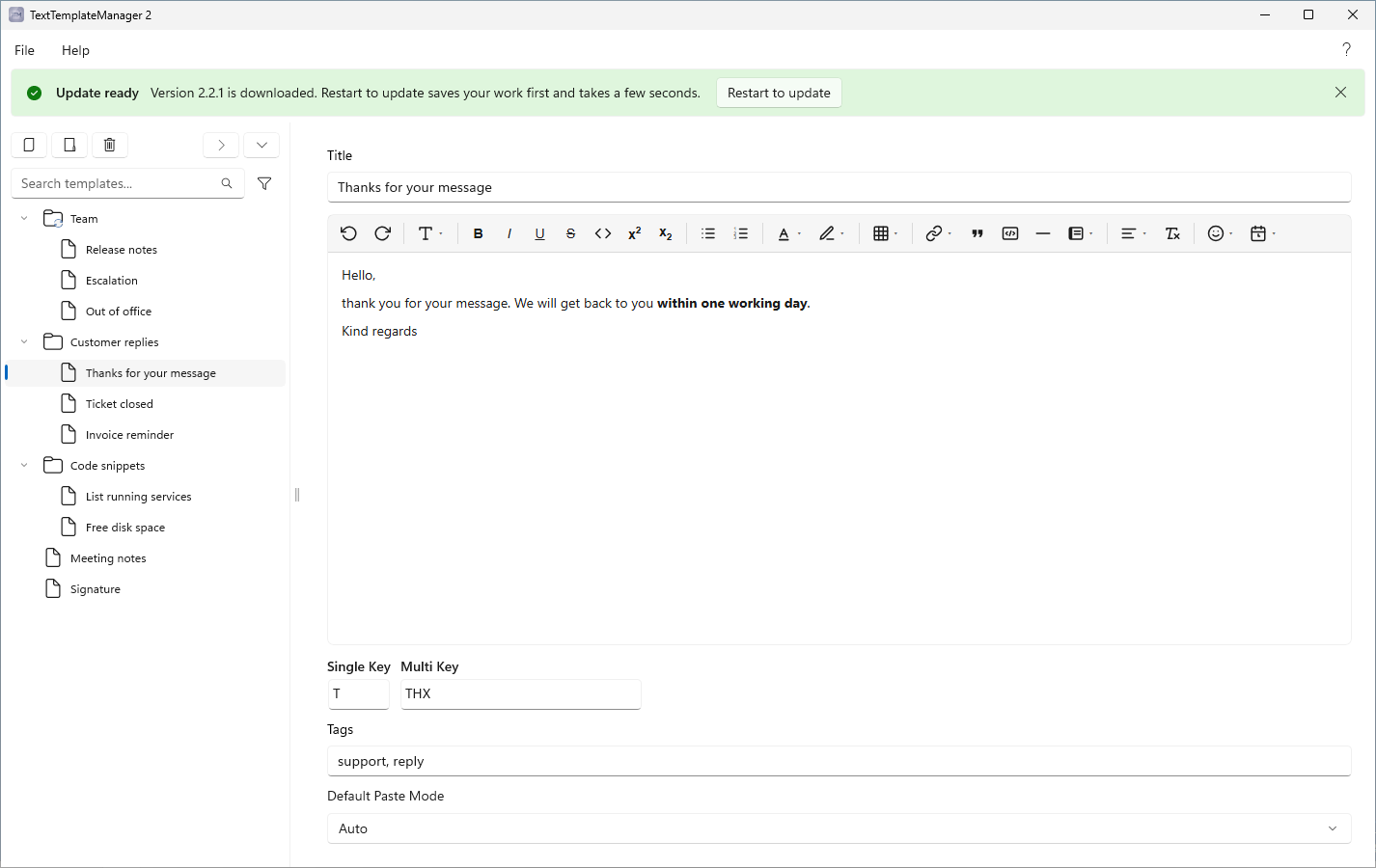Insert a code block
1376x868 pixels.
pos(1010,233)
